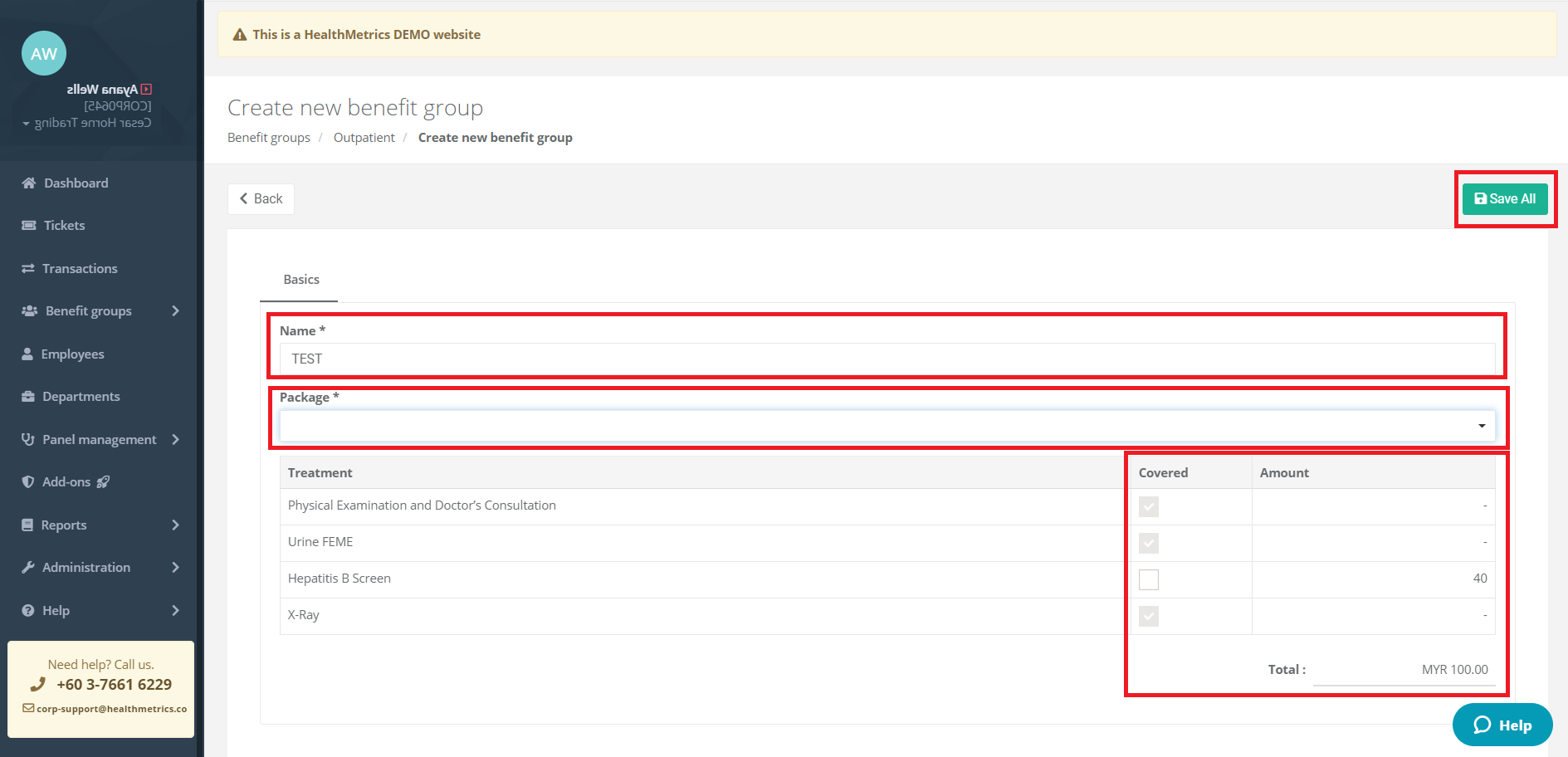Screen dimensions: 1568x757
Task: Click the Dashboard home icon
Action: pos(29,183)
